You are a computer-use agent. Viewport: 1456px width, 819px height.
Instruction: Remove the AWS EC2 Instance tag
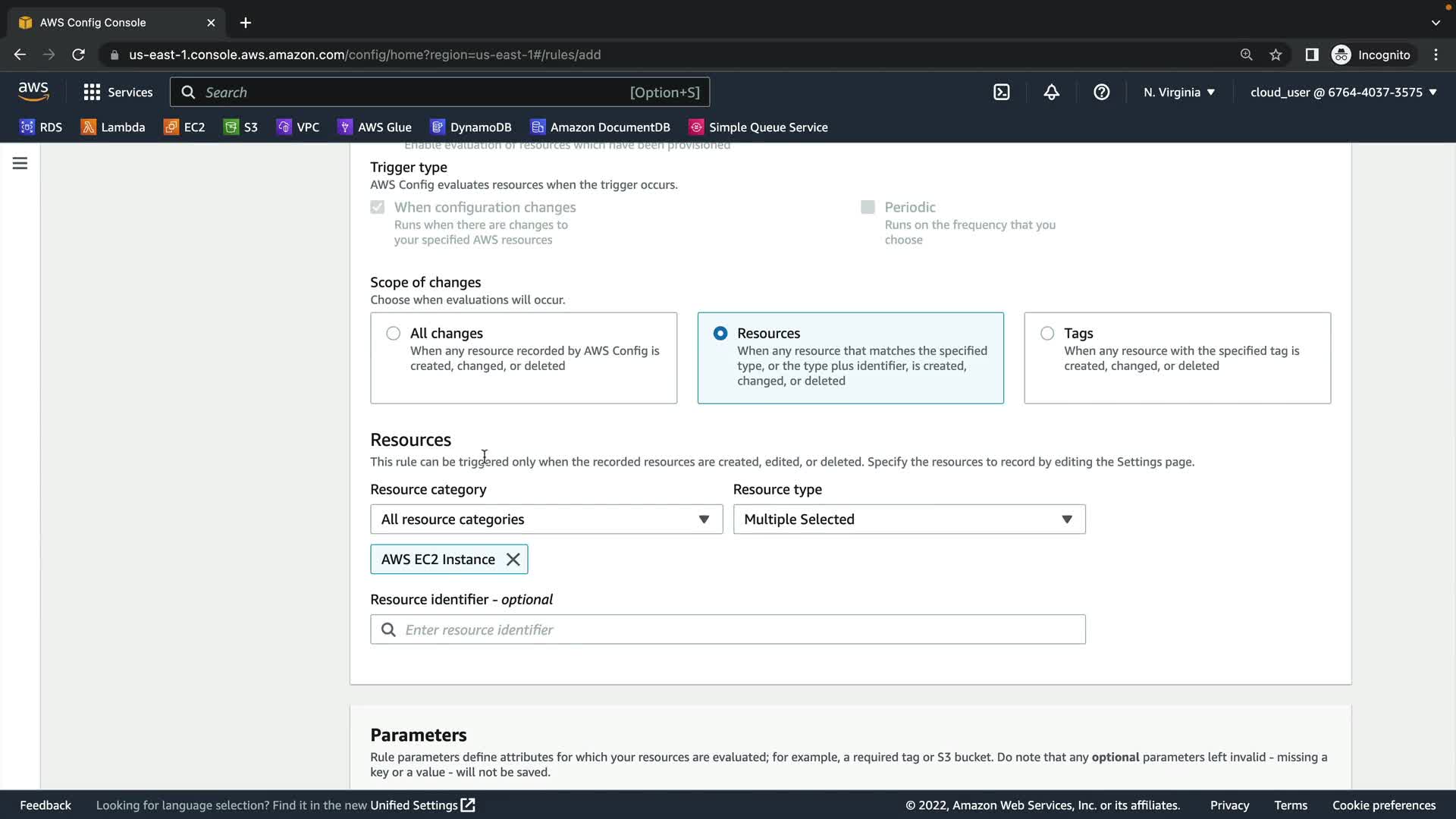point(513,560)
